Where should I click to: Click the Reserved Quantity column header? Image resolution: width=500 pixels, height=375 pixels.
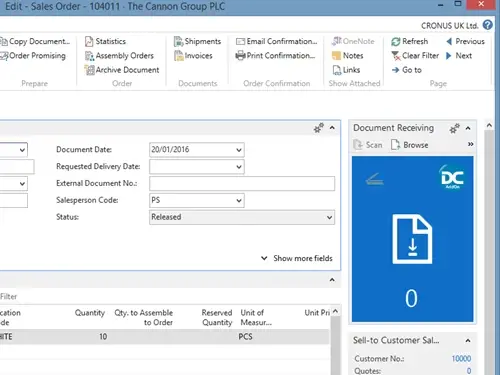pyautogui.click(x=217, y=318)
